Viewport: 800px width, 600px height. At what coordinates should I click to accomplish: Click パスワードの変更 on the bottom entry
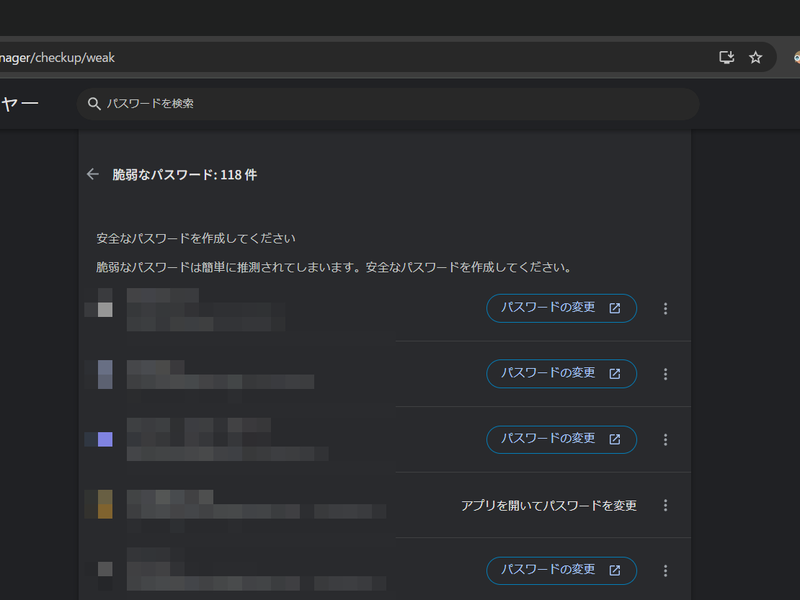click(561, 570)
